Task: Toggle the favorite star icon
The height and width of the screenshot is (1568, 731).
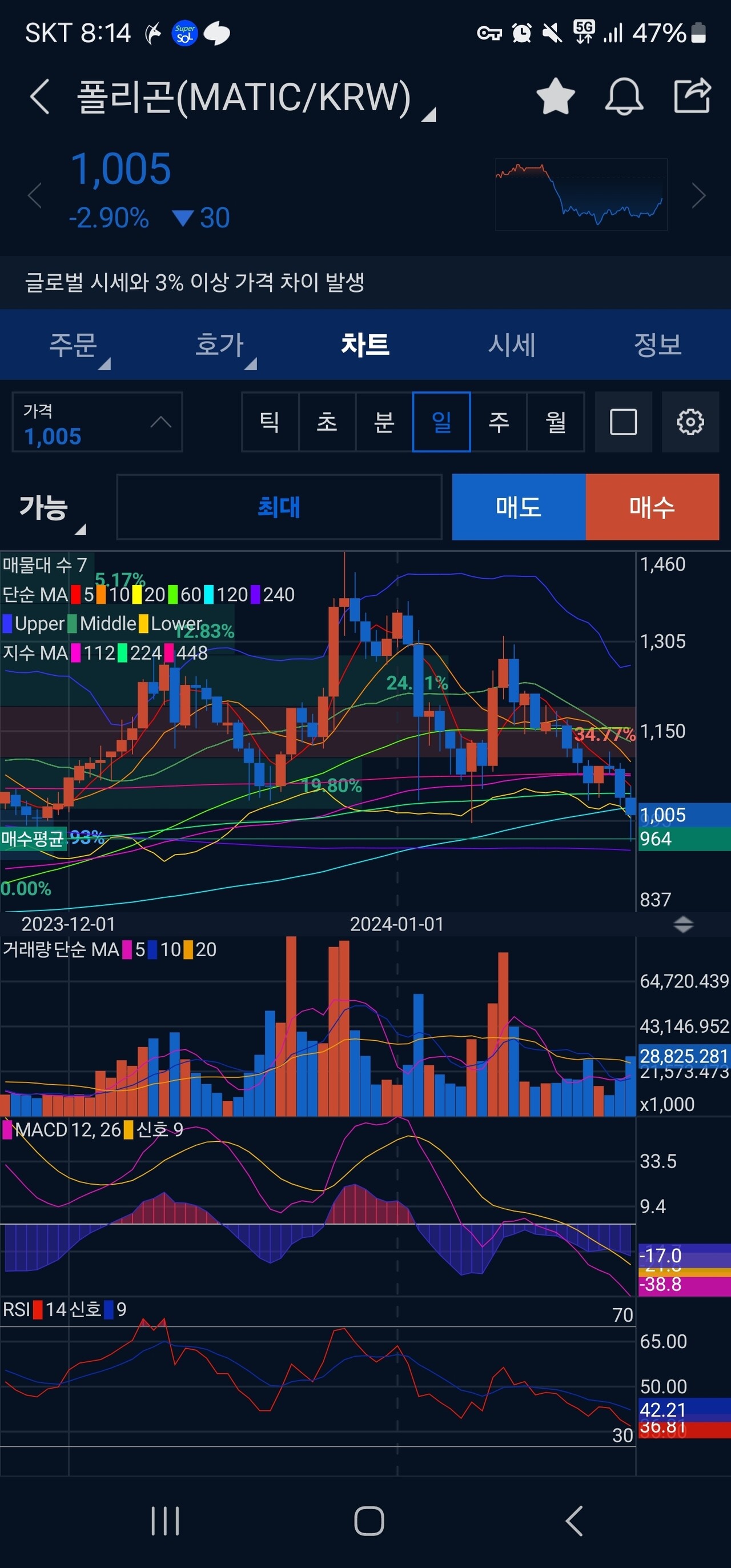Action: click(555, 97)
